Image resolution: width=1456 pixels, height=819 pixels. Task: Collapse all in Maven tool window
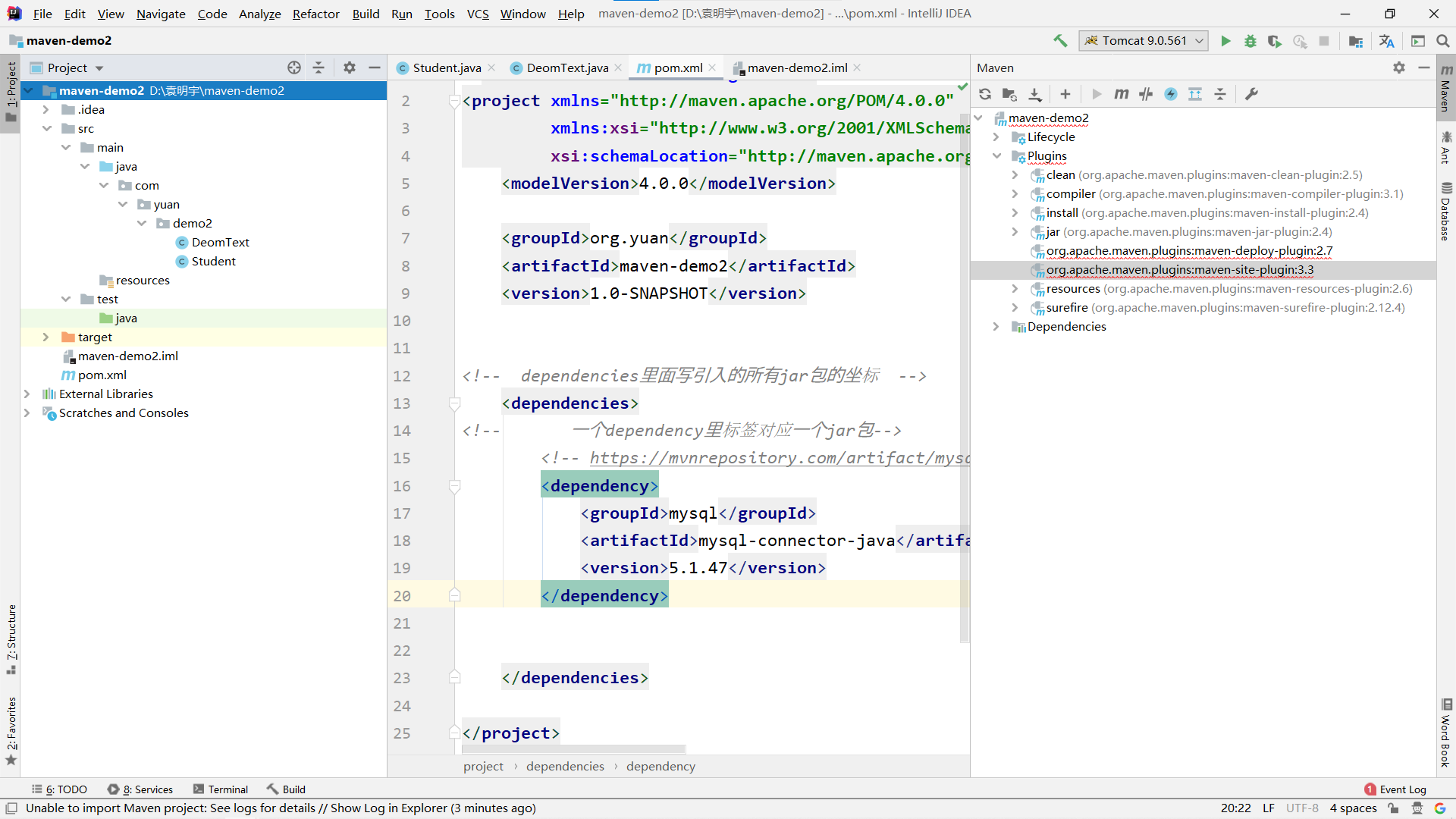pos(1220,94)
